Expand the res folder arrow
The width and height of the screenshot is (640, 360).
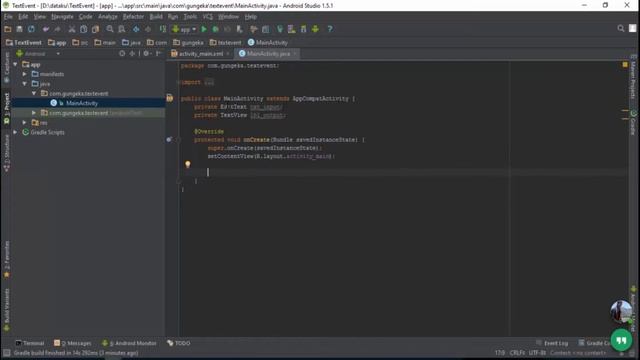tap(25, 122)
